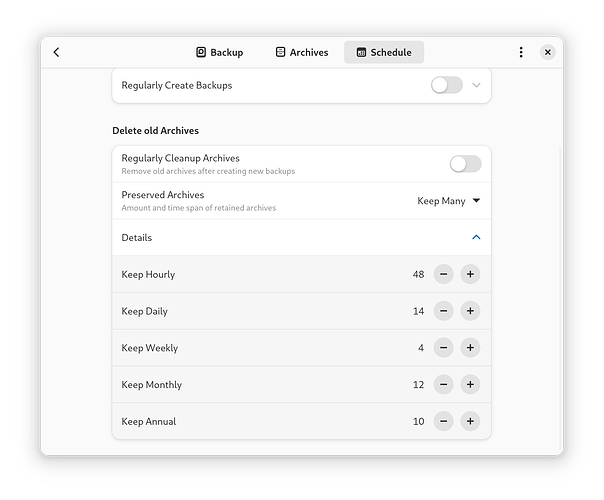This screenshot has width=604, height=500.
Task: Enable the Regularly Create Backups switch
Action: tap(446, 85)
